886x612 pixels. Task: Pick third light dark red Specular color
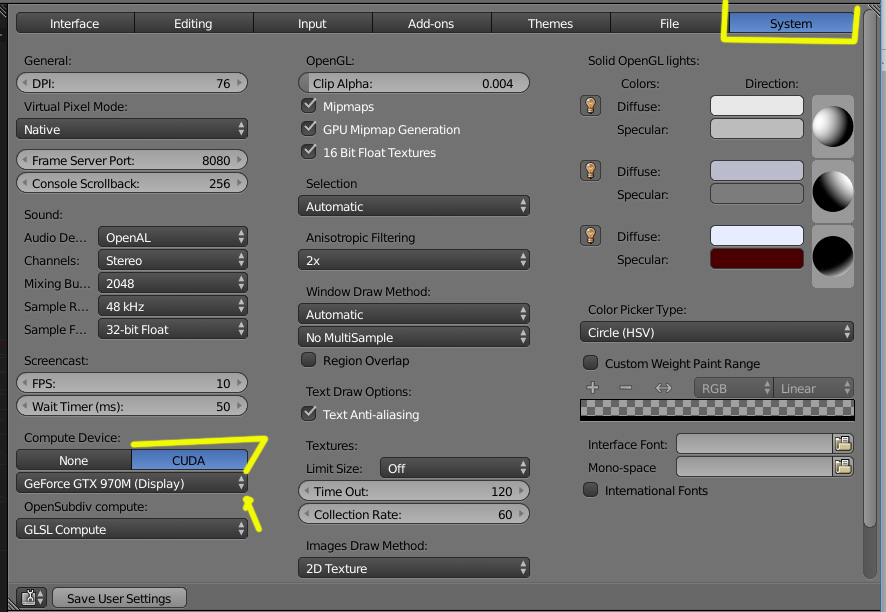click(757, 258)
